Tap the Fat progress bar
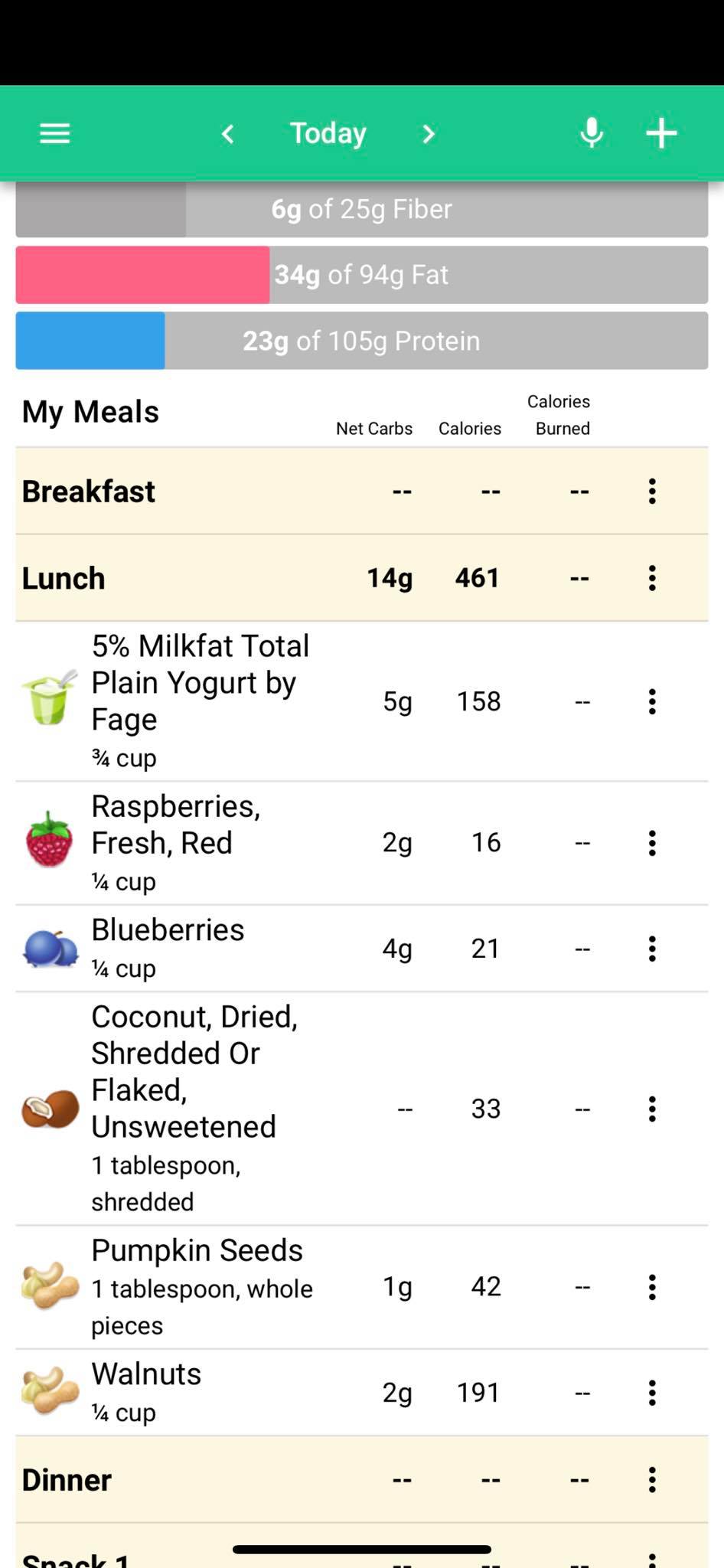 coord(362,275)
